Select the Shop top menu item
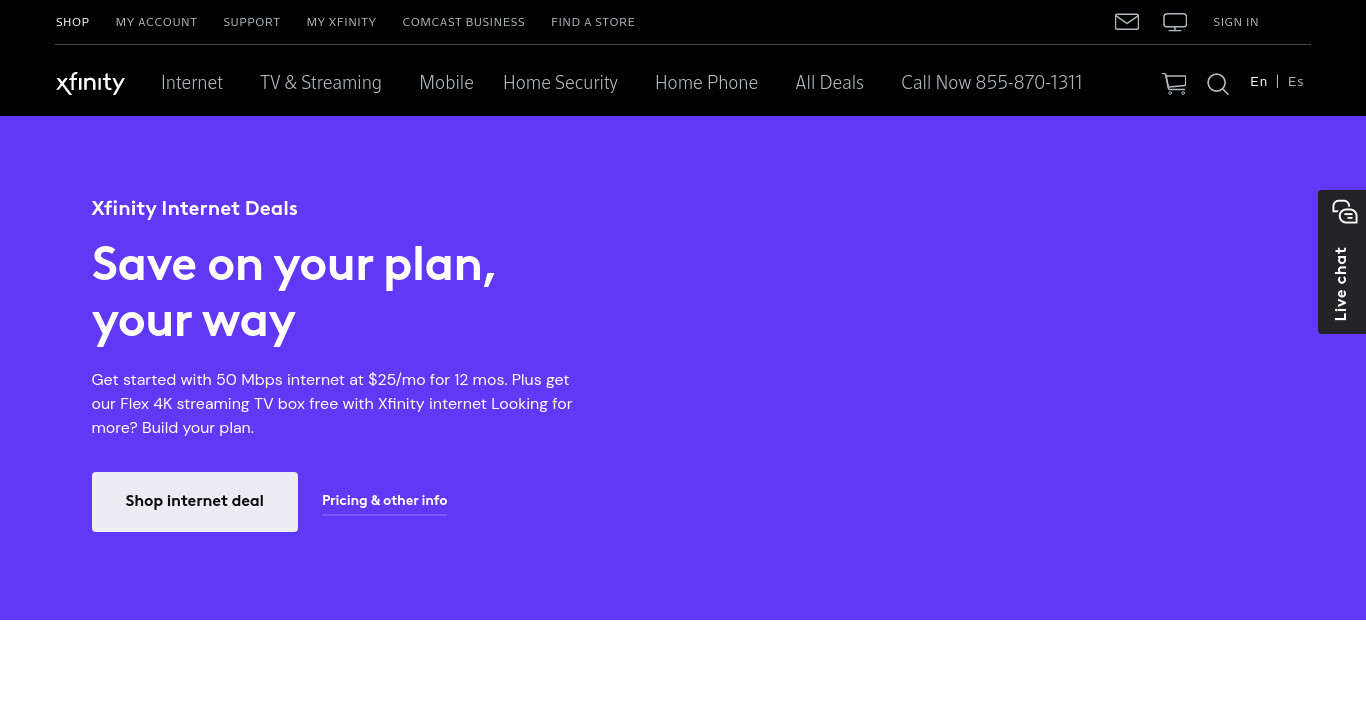 tap(72, 22)
